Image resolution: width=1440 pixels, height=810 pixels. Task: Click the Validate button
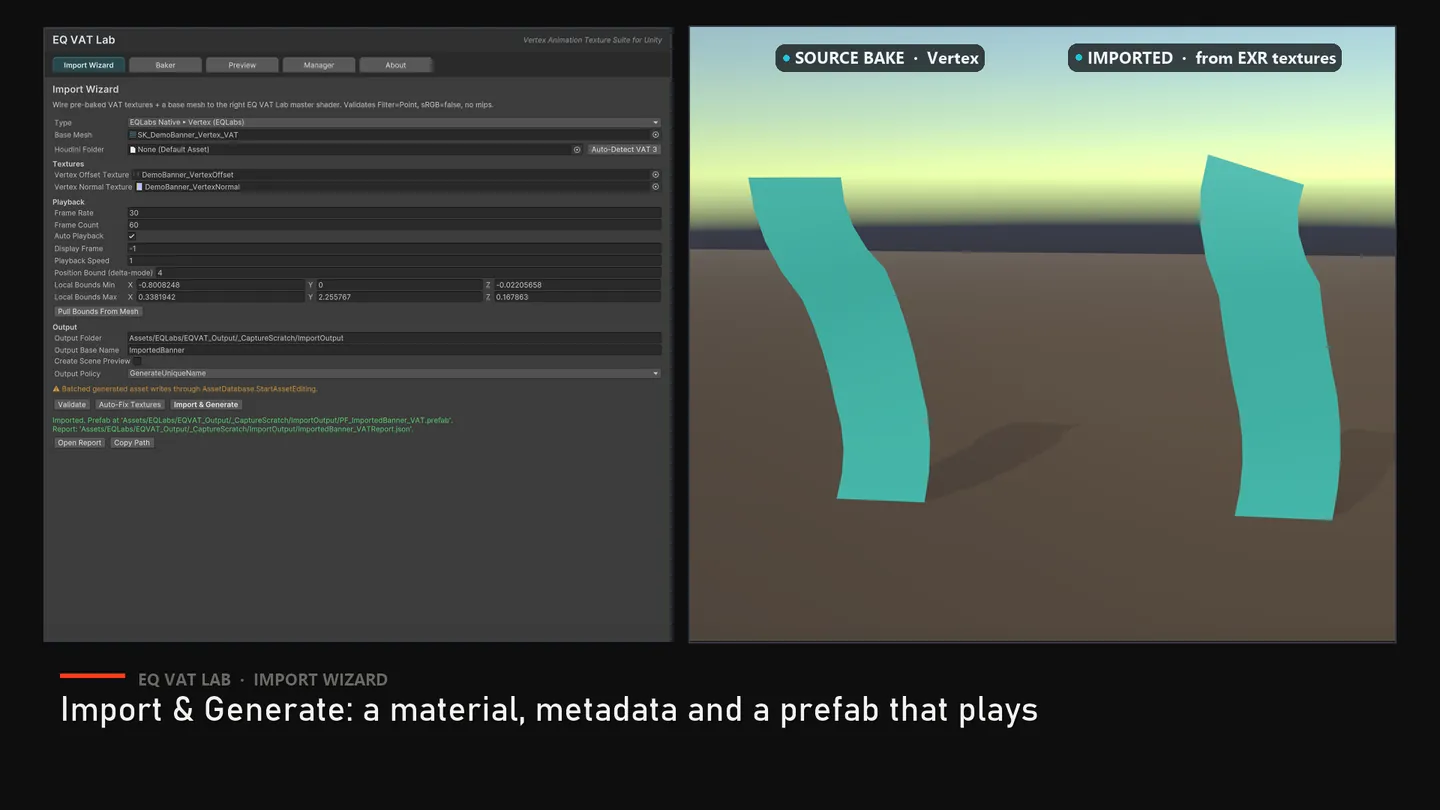[72, 405]
